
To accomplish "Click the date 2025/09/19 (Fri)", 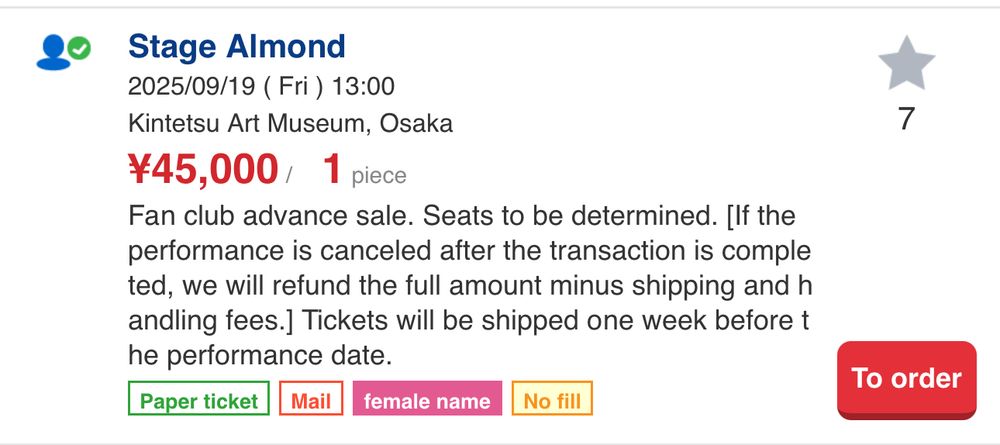I will pos(226,86).
